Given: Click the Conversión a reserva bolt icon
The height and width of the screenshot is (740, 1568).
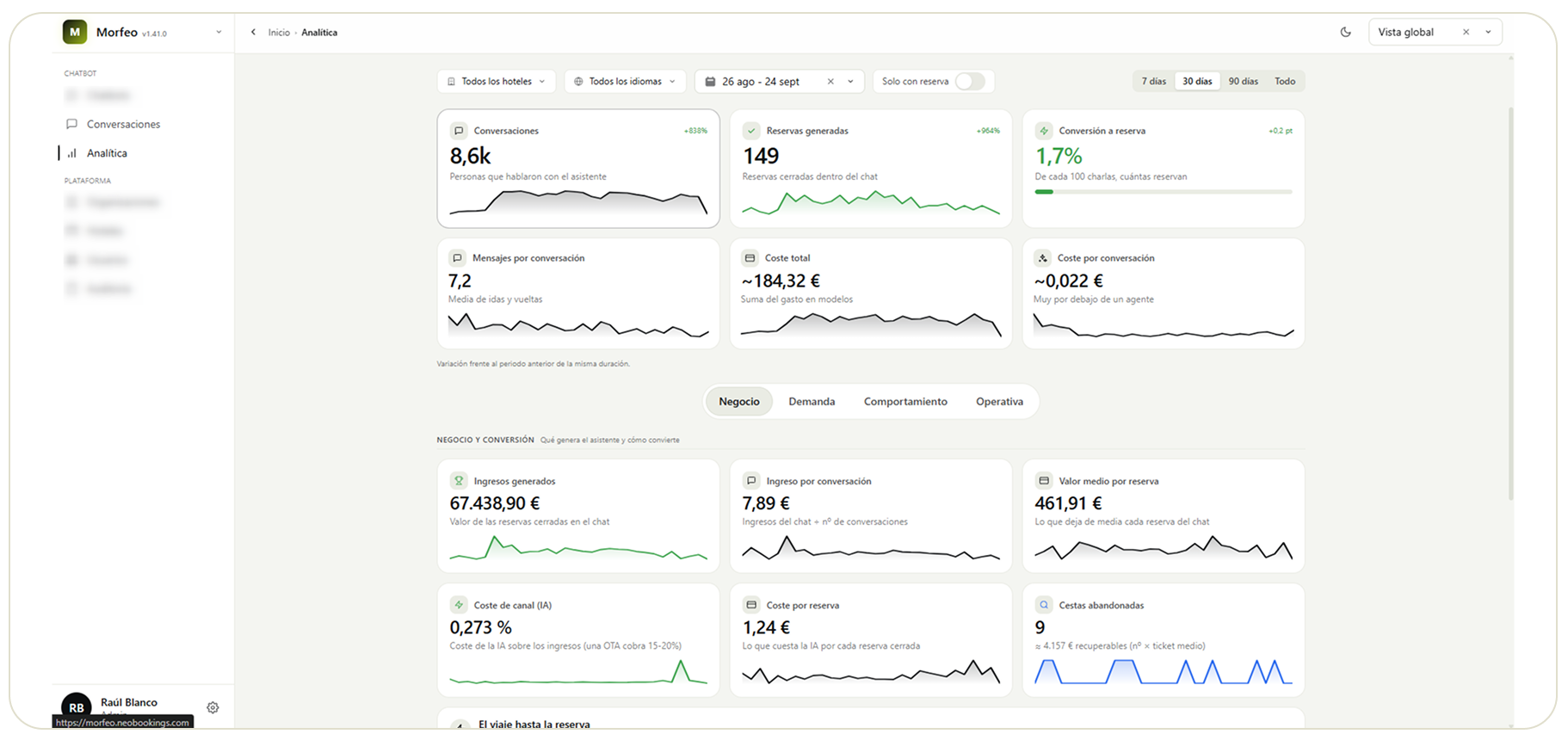Looking at the screenshot, I should (1044, 131).
